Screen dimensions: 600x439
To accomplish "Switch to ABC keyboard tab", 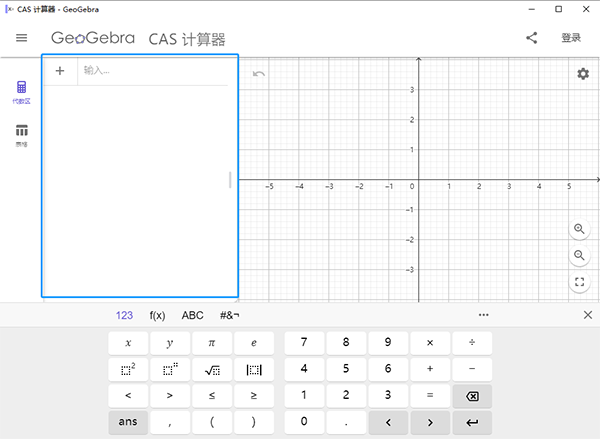I will [x=192, y=315].
